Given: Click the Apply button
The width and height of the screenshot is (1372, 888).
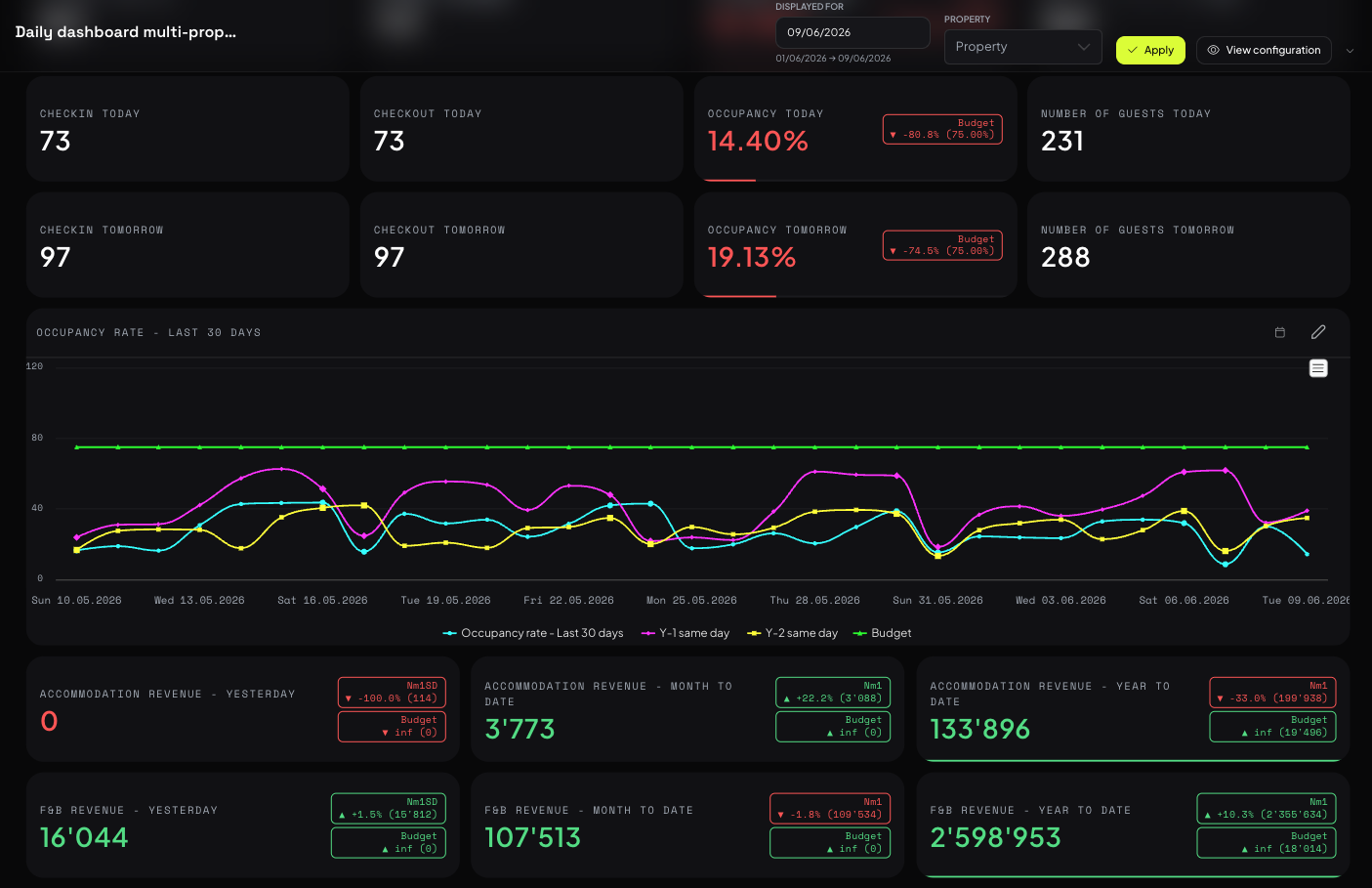Looking at the screenshot, I should (1150, 50).
